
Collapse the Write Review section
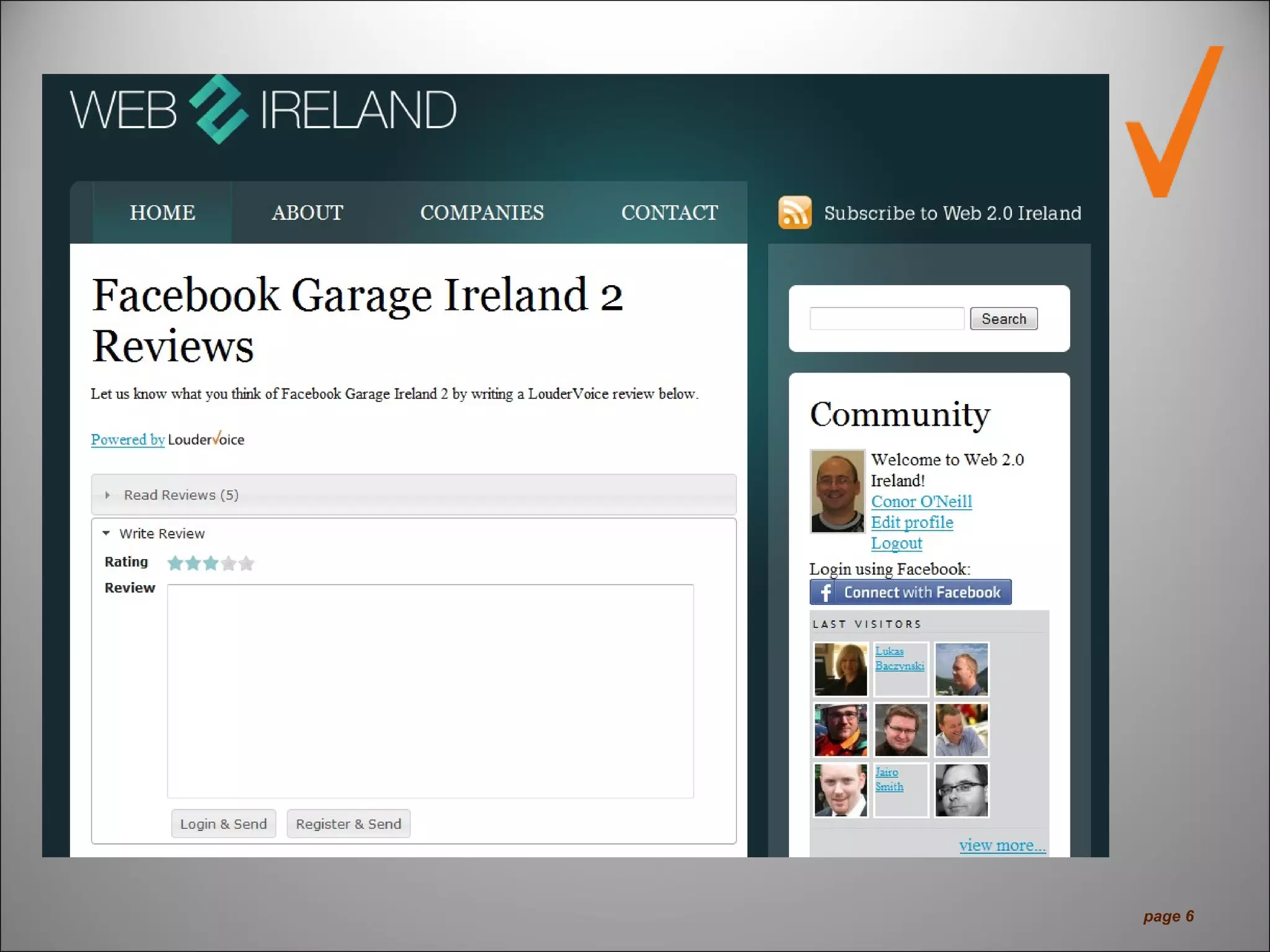[161, 534]
